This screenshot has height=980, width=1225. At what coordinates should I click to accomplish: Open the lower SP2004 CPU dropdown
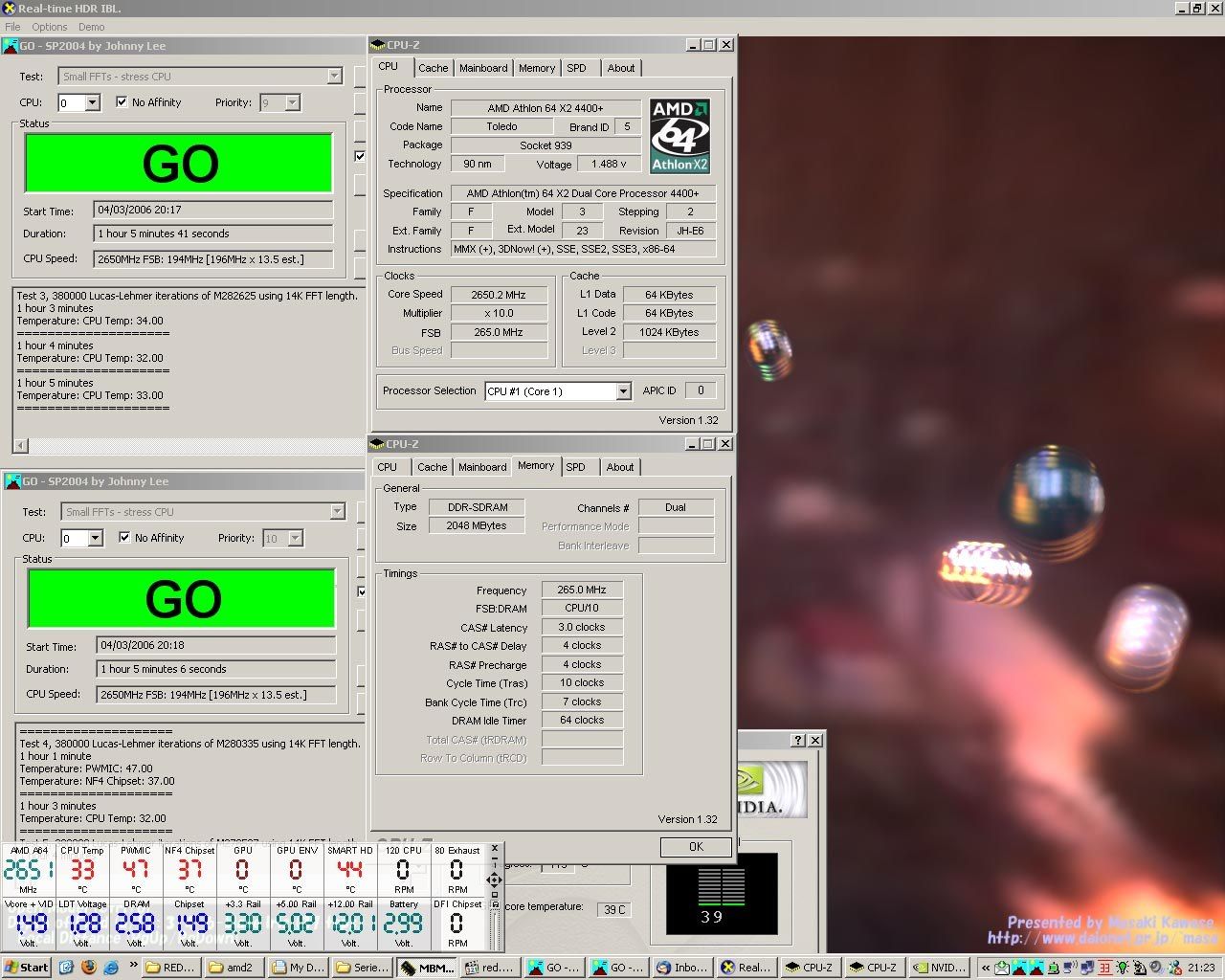click(x=96, y=538)
